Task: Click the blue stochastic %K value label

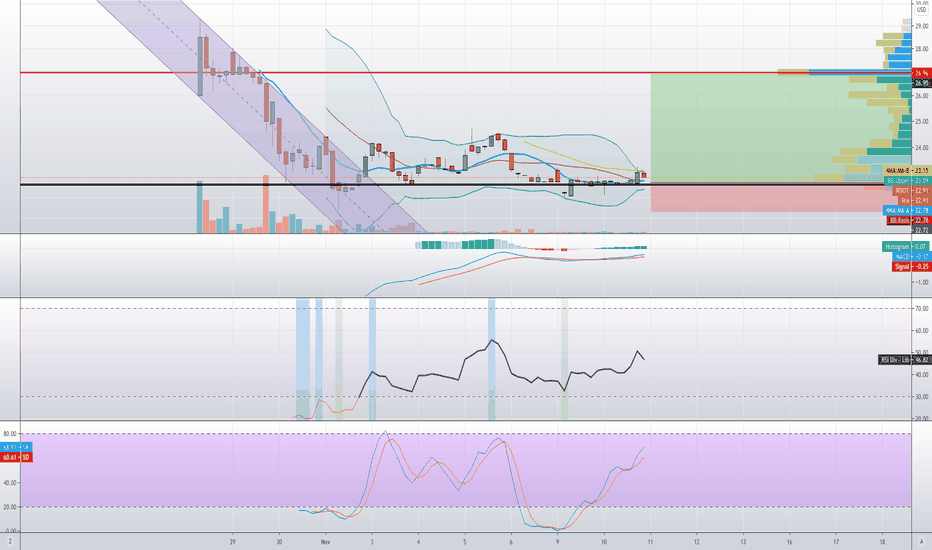Action: point(16,447)
